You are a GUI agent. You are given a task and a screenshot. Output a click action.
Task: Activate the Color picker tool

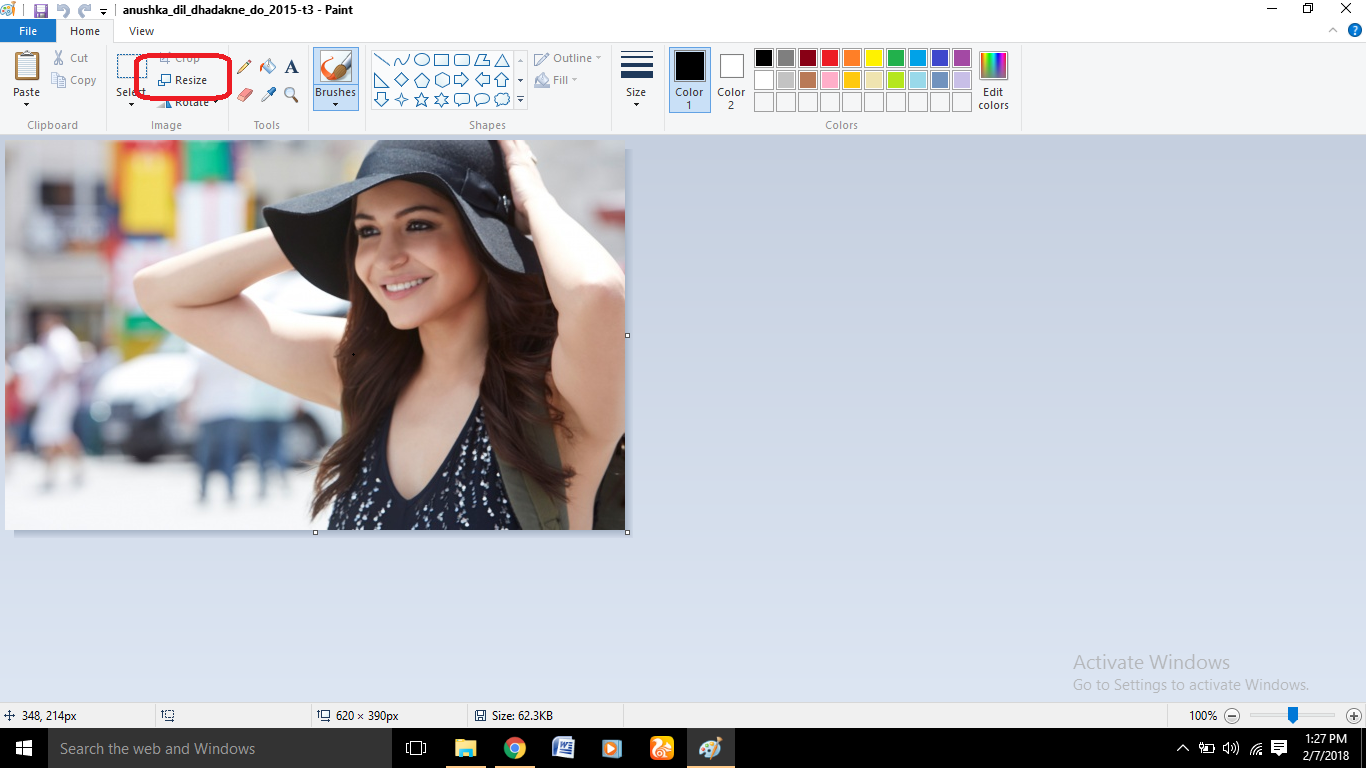point(267,95)
